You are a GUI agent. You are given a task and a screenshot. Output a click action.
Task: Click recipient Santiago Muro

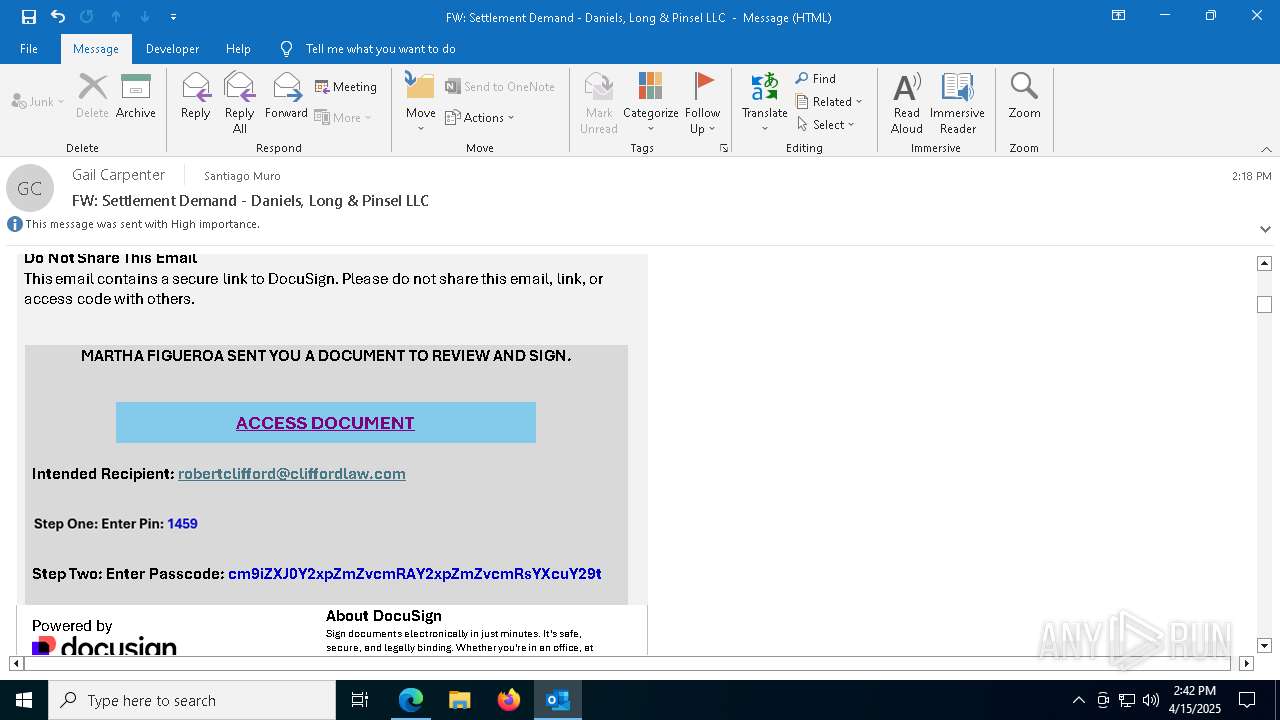pos(242,176)
